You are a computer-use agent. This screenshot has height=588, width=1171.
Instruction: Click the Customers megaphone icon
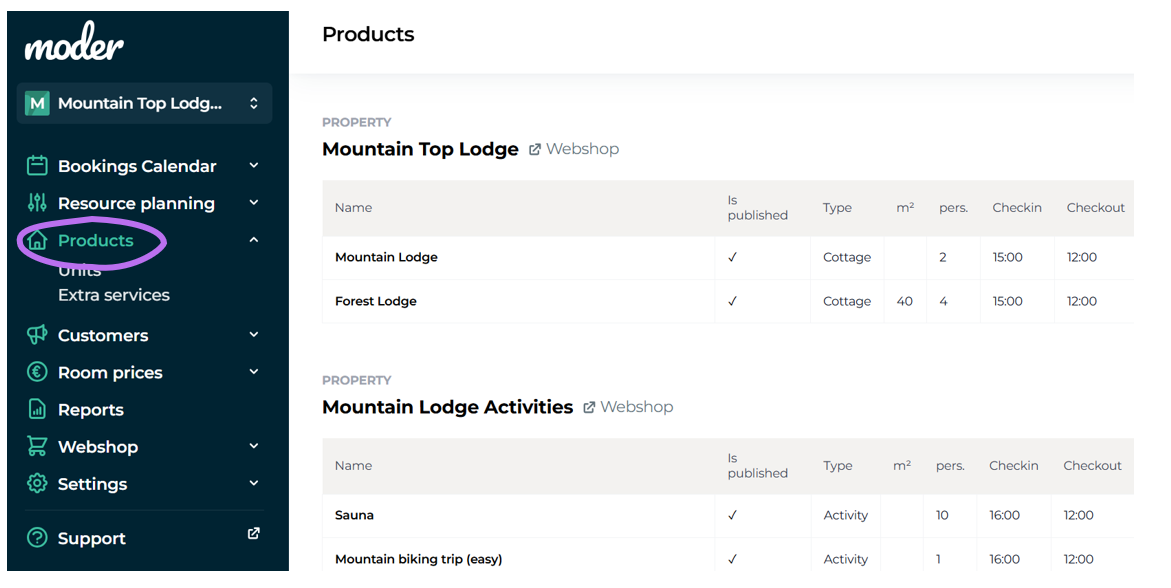(x=37, y=335)
